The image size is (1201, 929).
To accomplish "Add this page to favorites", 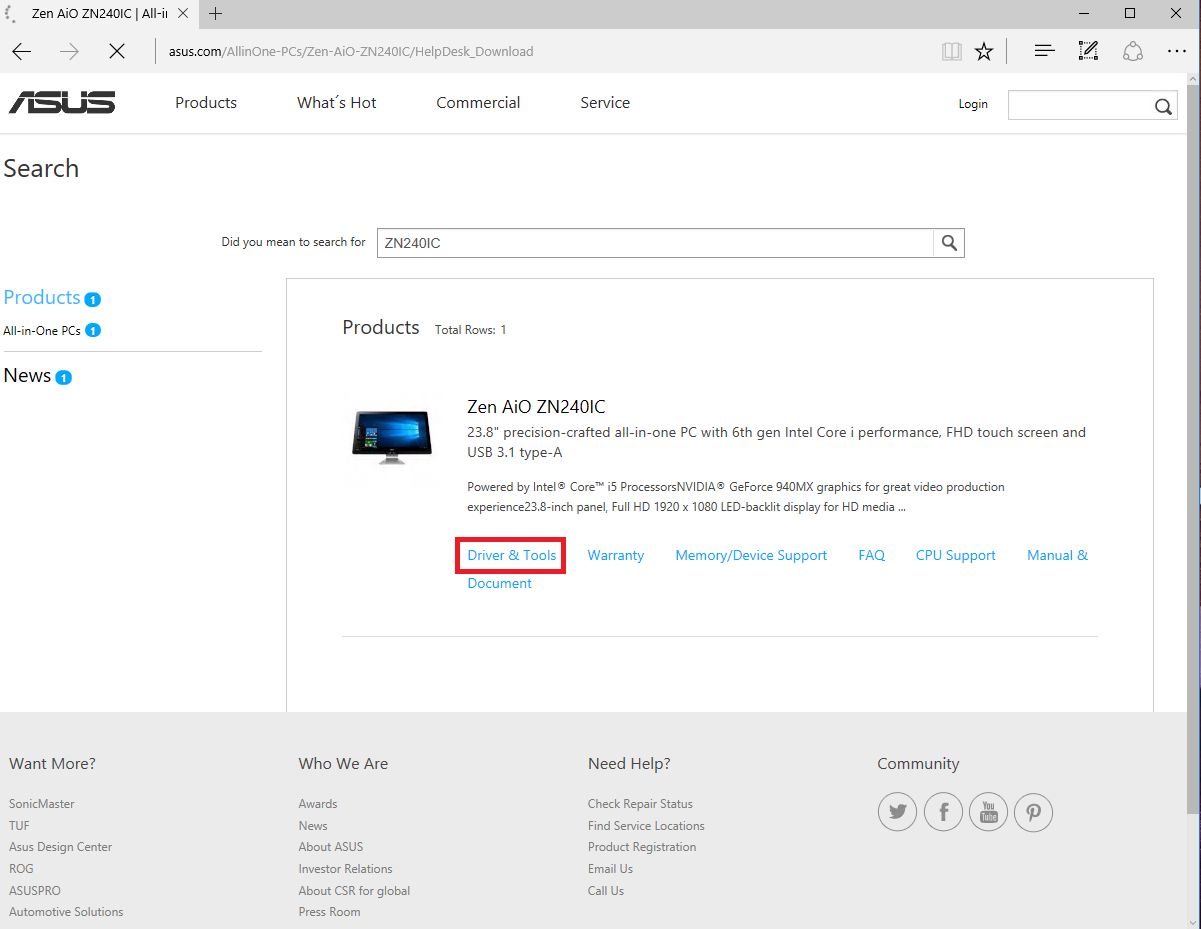I will pos(984,51).
